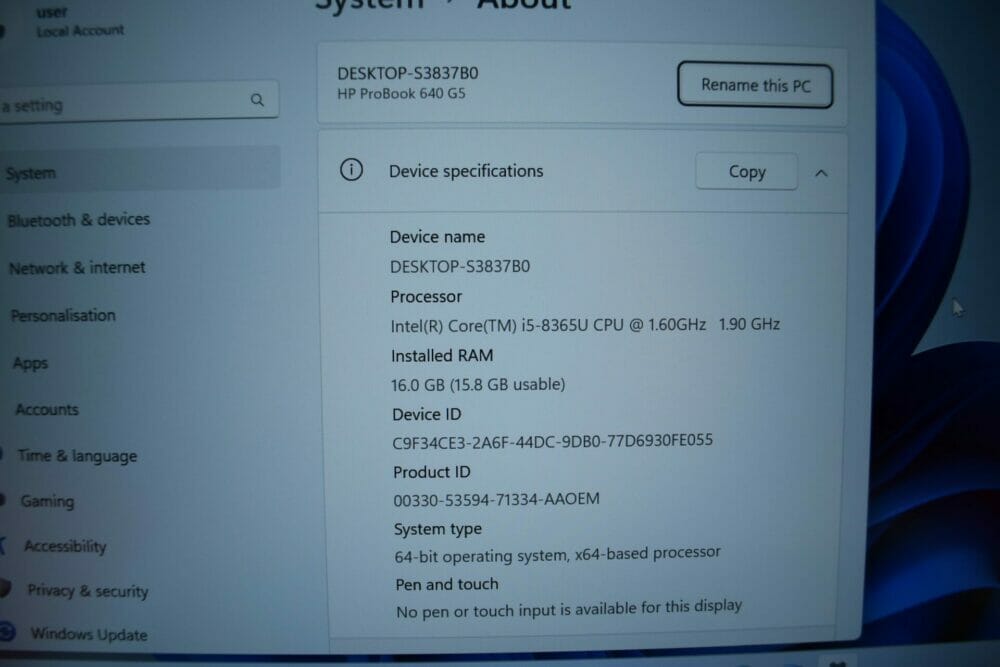Click the search magnifier icon
1000x667 pixels.
tap(257, 99)
